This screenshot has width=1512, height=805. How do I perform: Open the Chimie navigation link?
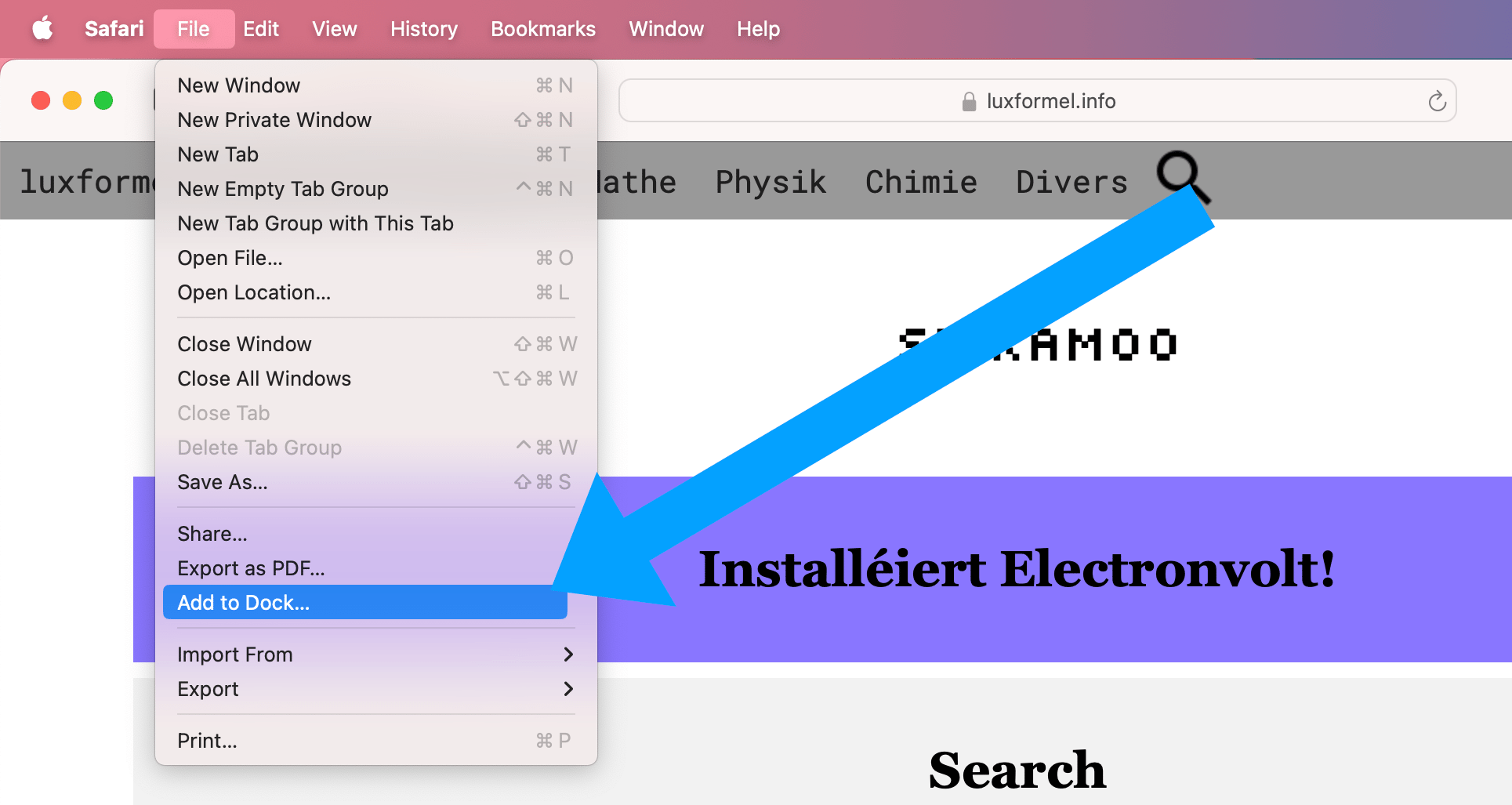click(x=921, y=182)
